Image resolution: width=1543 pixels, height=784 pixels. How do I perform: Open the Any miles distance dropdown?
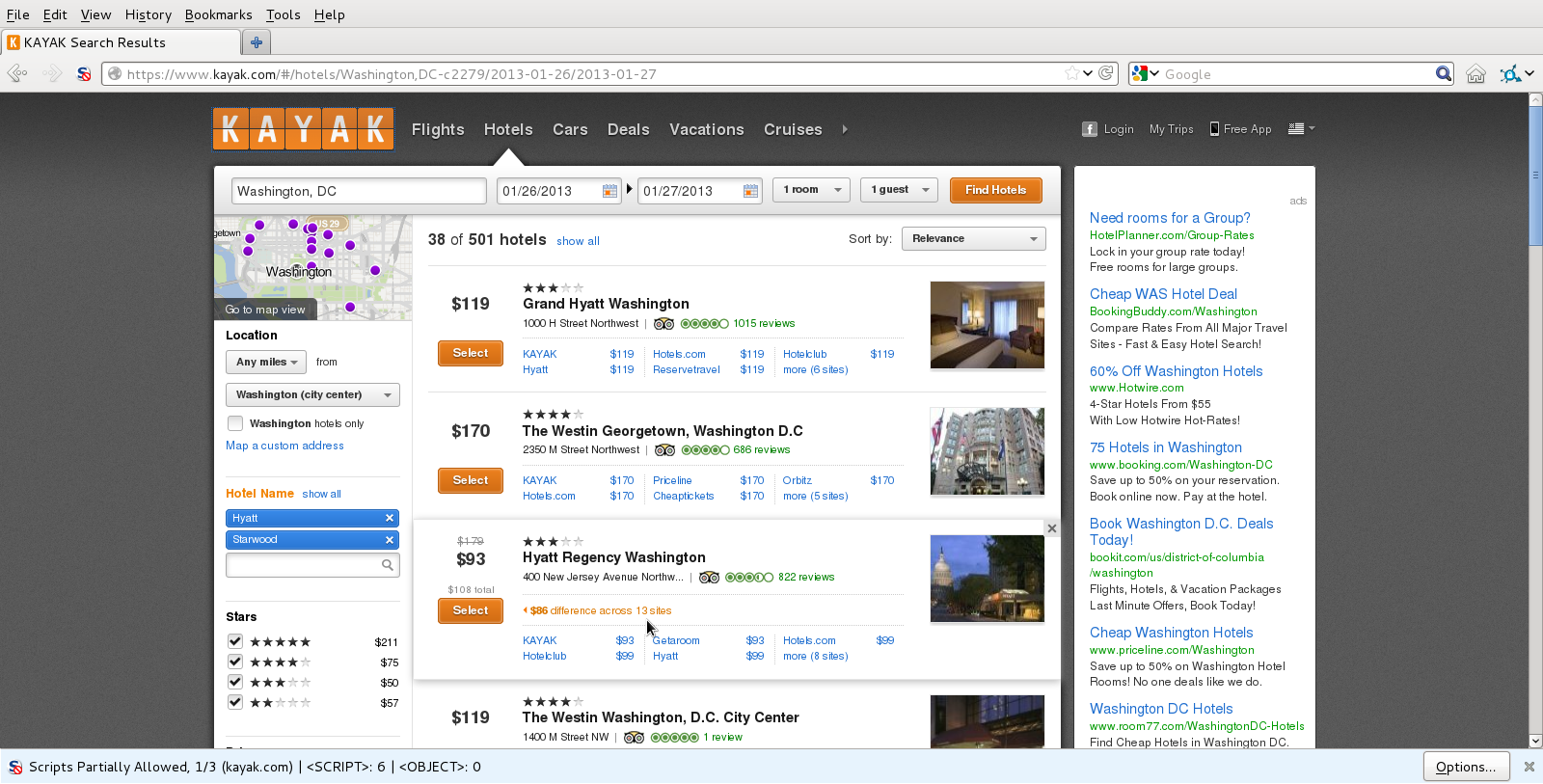(x=266, y=363)
